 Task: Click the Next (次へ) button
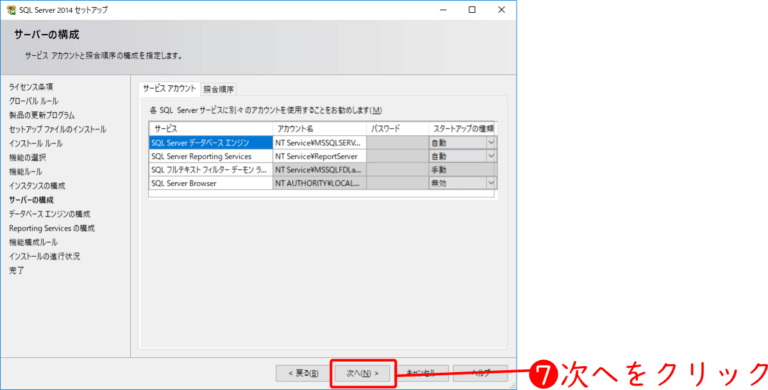[363, 373]
